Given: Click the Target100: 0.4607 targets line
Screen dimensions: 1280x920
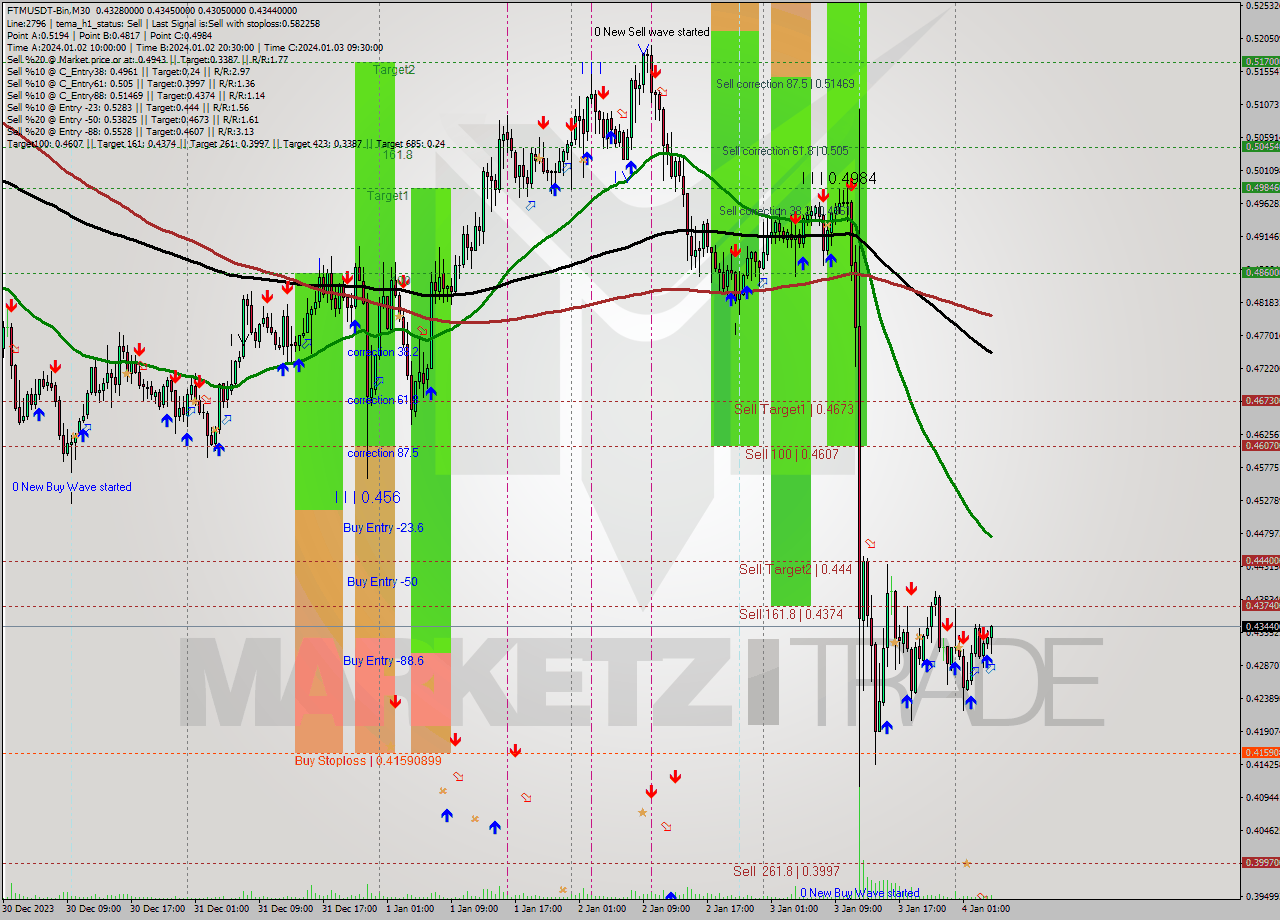Looking at the screenshot, I should [x=226, y=144].
